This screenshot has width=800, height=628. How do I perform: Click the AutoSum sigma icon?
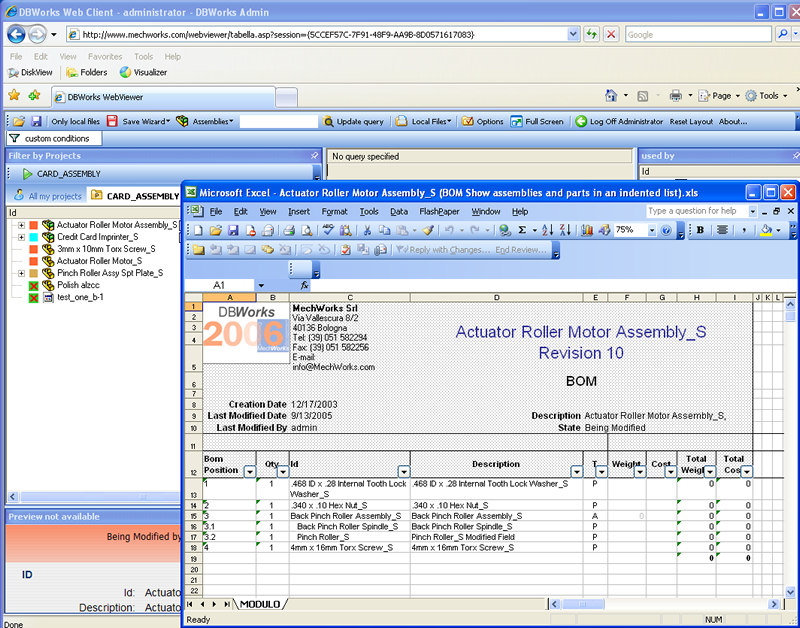pos(522,231)
